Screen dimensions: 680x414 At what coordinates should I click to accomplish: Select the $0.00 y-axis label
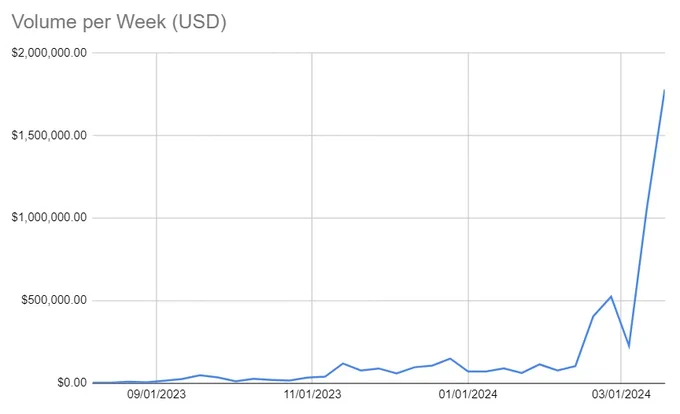point(72,382)
